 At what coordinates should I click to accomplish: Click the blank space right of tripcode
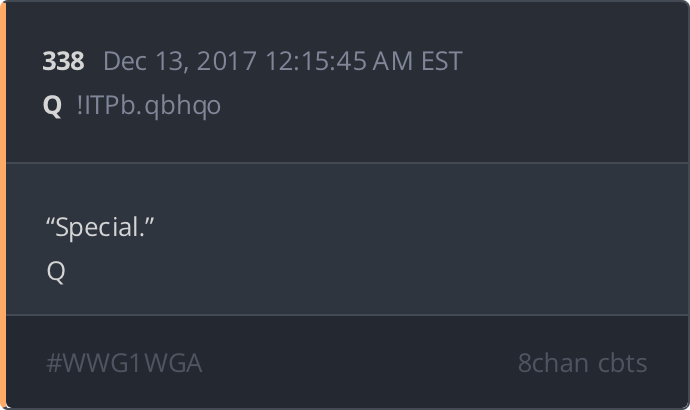pyautogui.click(x=440, y=106)
